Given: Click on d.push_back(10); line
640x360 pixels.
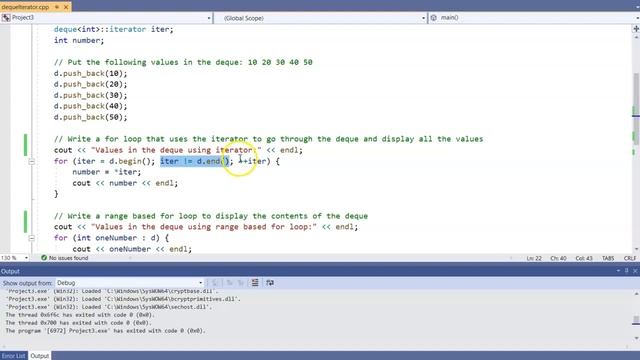Looking at the screenshot, I should click(91, 73).
